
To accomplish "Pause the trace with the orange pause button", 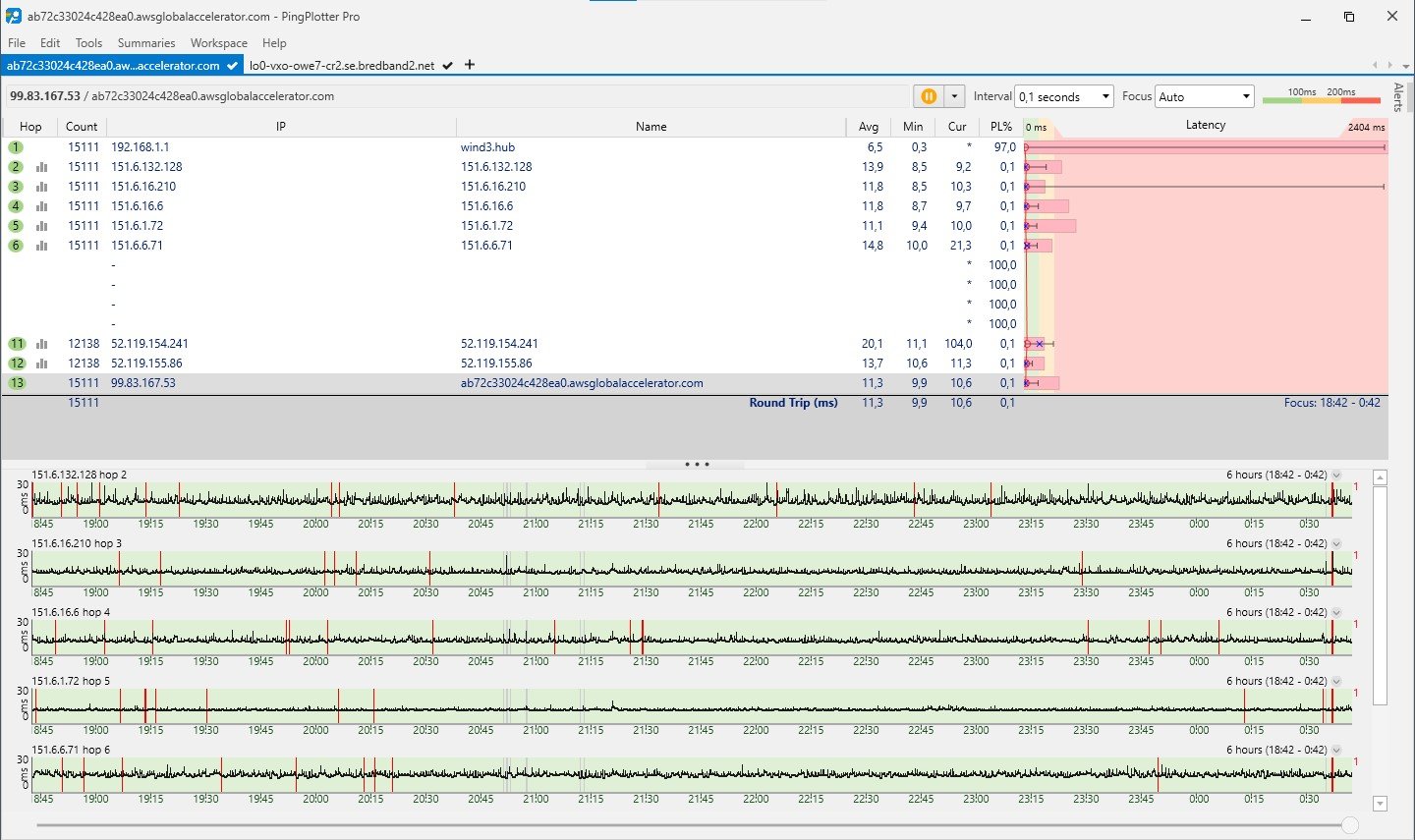I will pos(928,96).
